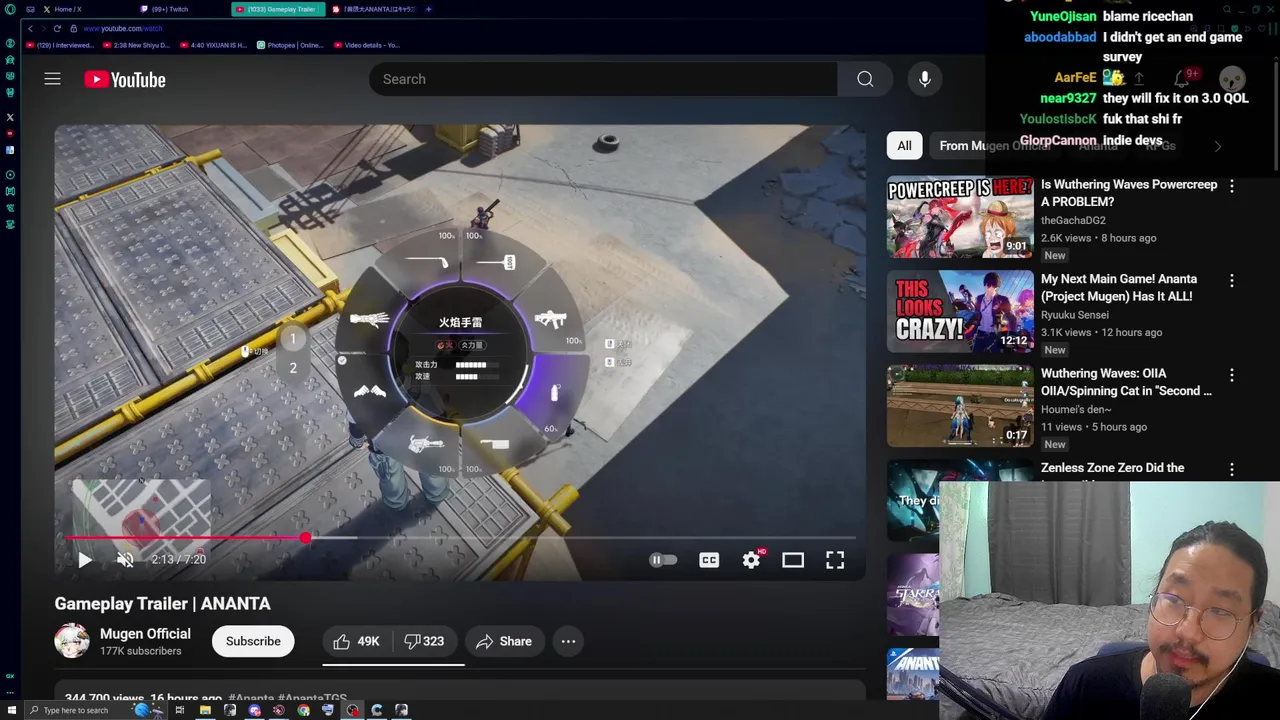1280x720 pixels.
Task: Click the #Ananta hashtag
Action: tap(251, 698)
